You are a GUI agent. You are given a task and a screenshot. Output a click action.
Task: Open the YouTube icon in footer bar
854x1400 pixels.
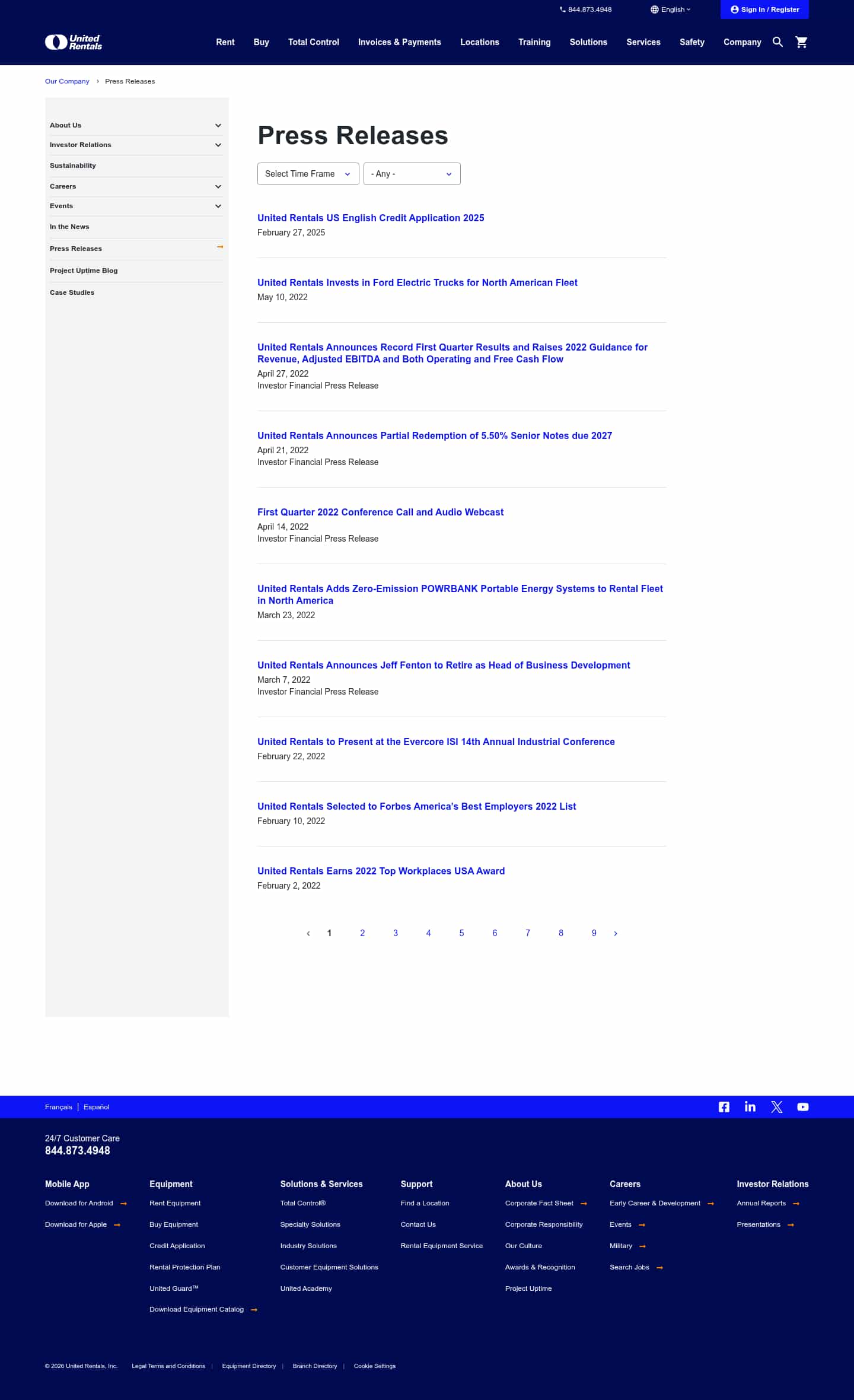tap(803, 1107)
